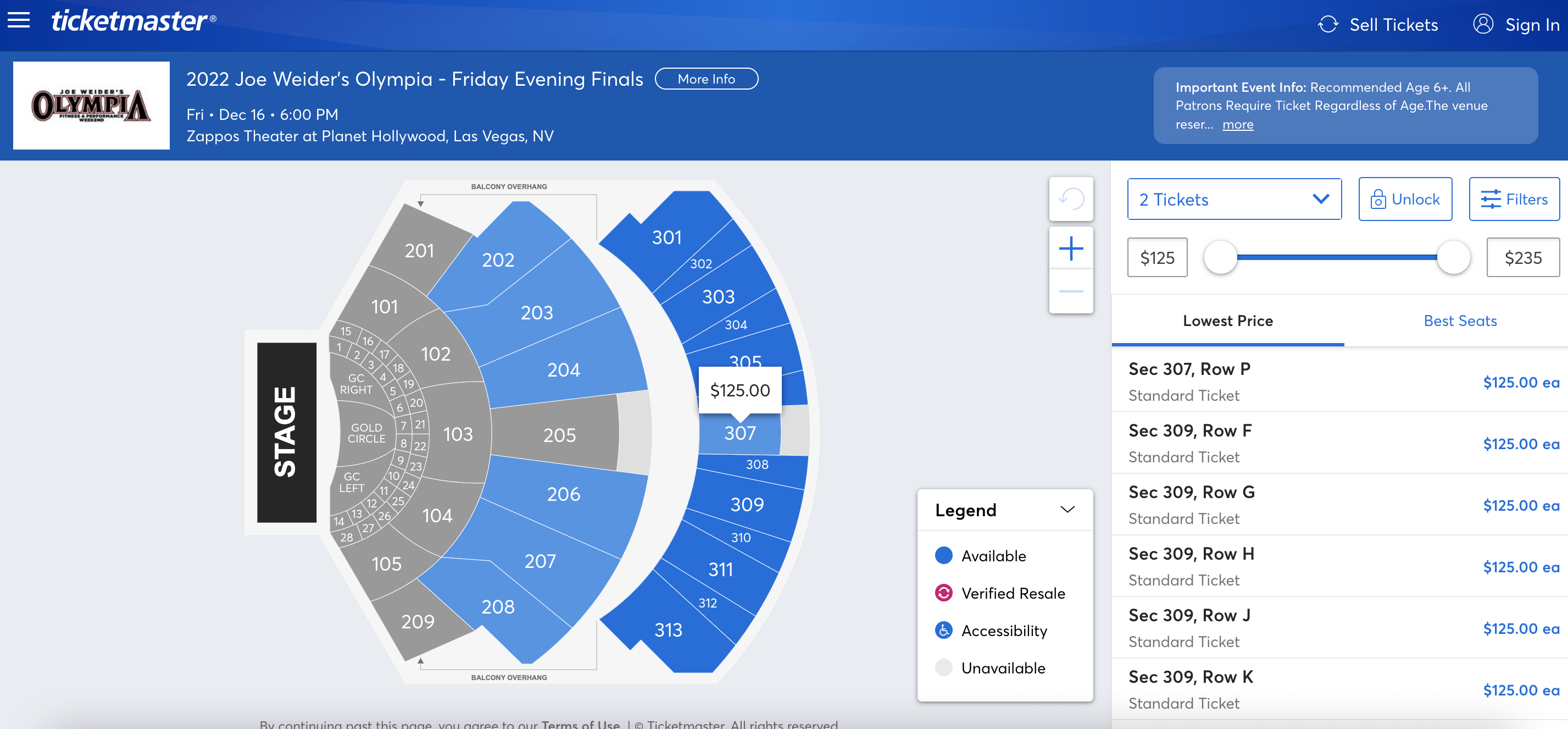Select section 103 on the map
The height and width of the screenshot is (729, 1568).
[458, 434]
